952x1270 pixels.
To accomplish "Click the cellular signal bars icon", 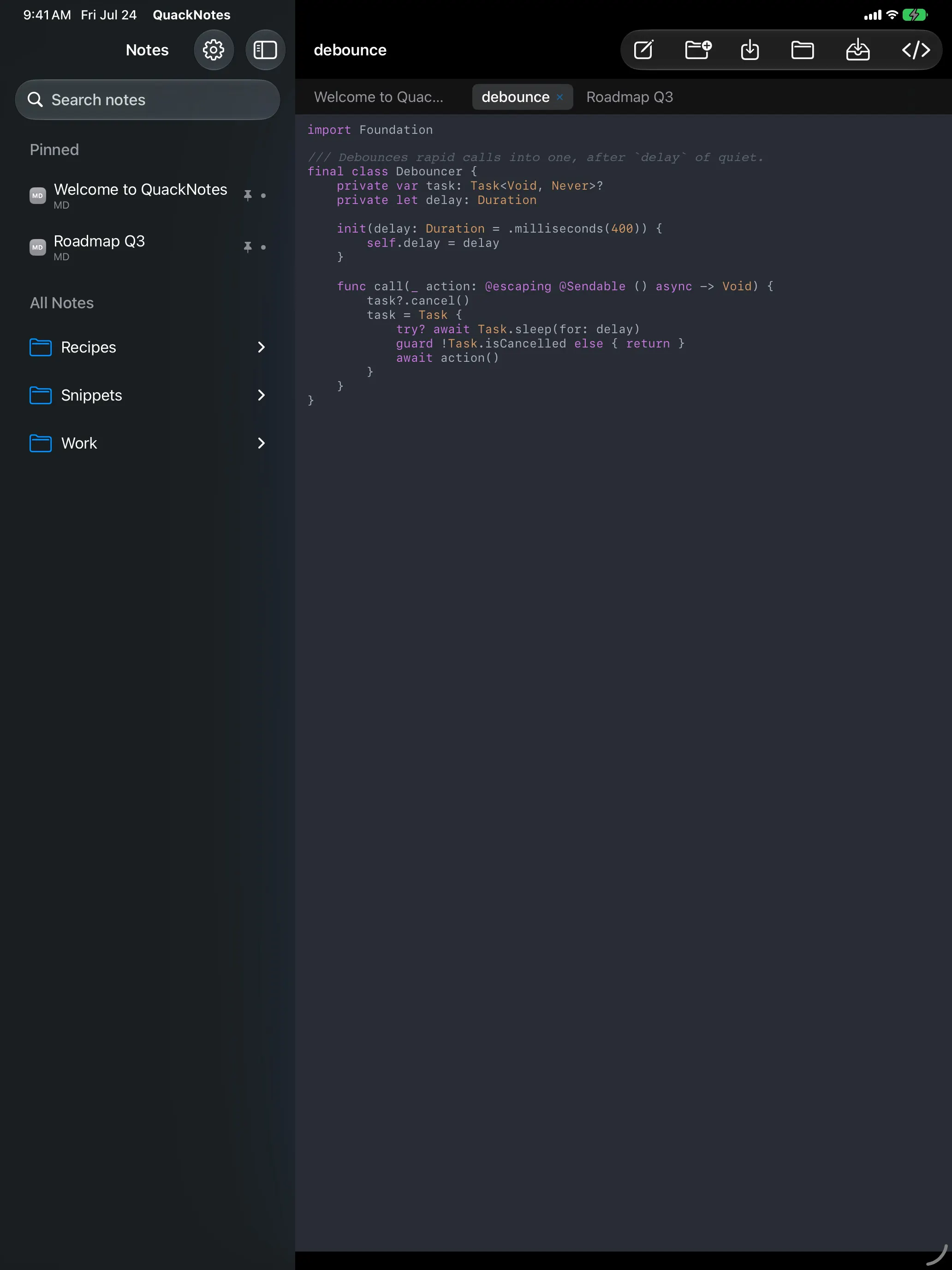I will coord(872,16).
